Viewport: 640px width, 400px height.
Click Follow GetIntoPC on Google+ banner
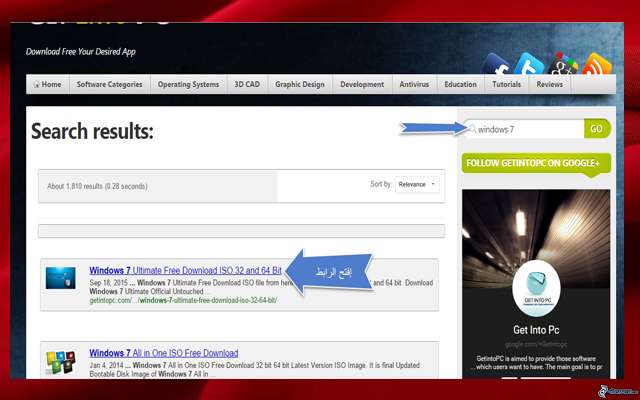(x=536, y=163)
